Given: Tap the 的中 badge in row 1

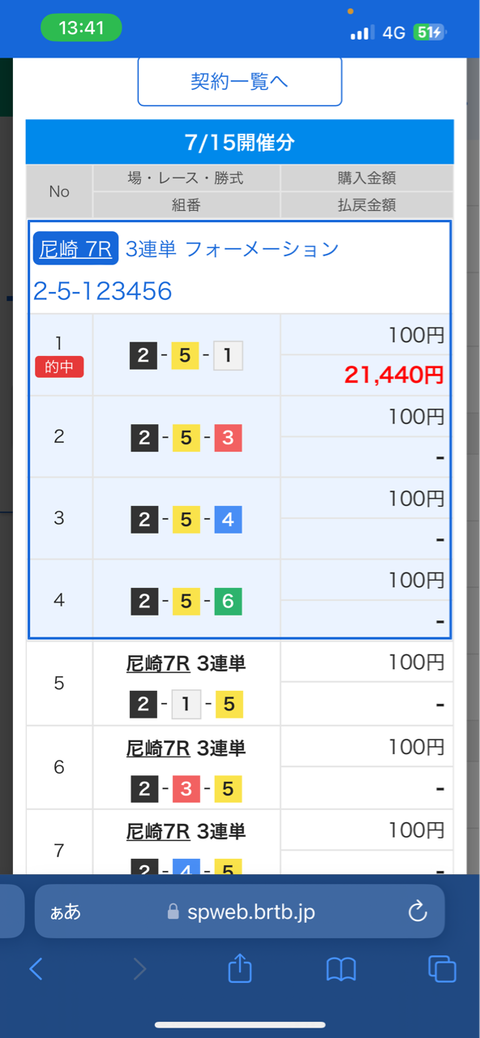Looking at the screenshot, I should (x=60, y=367).
